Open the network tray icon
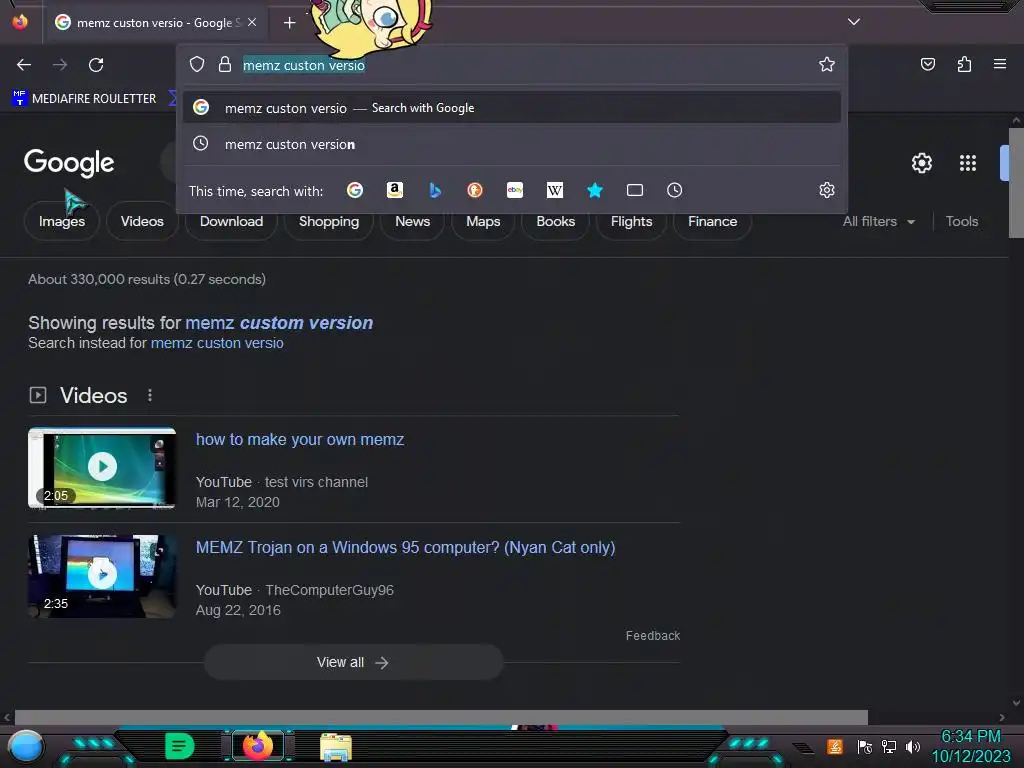Screen dimensions: 1024x768 [x=888, y=746]
